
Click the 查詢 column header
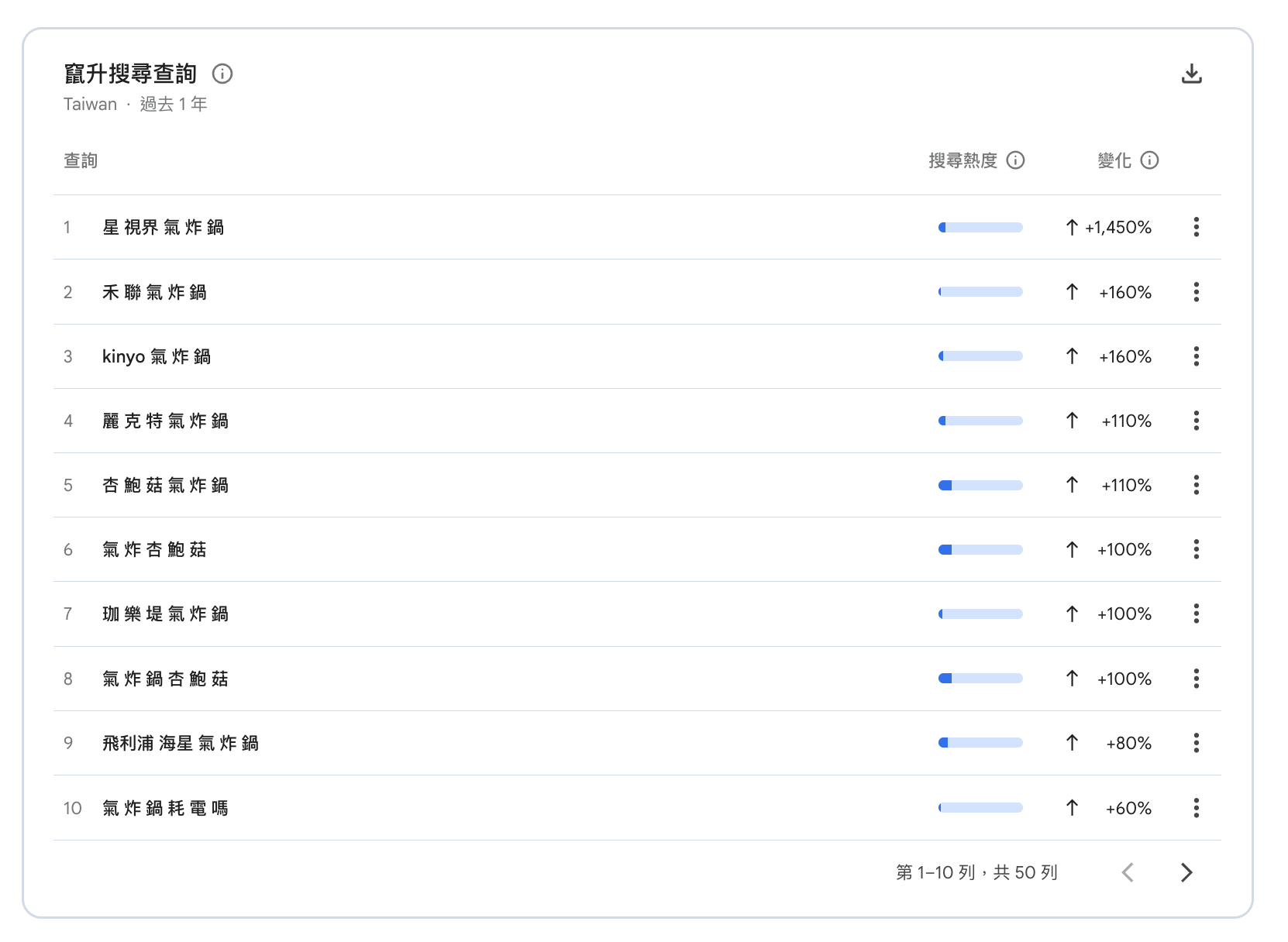click(x=80, y=160)
